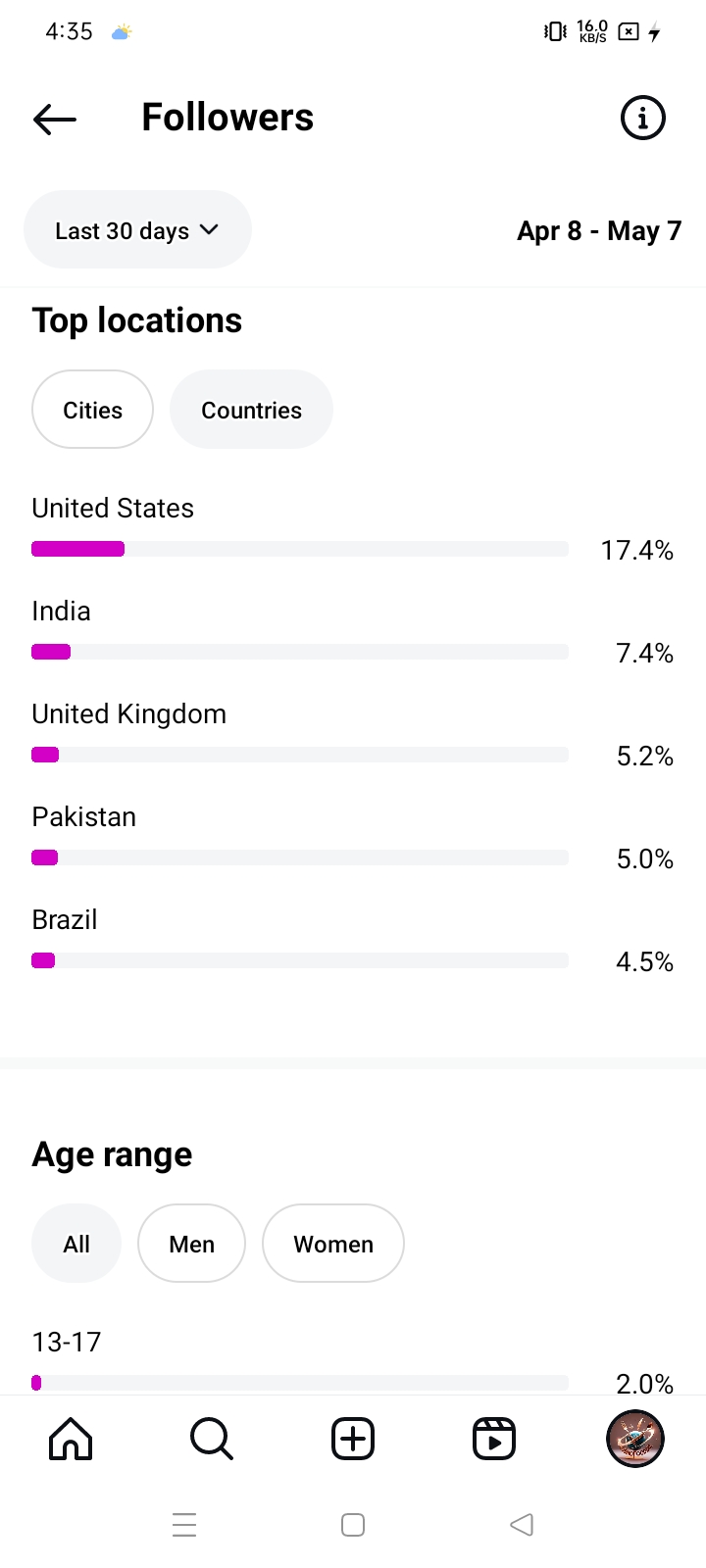Tap the India location bar
Screen dimensions: 706x1568
(x=299, y=652)
